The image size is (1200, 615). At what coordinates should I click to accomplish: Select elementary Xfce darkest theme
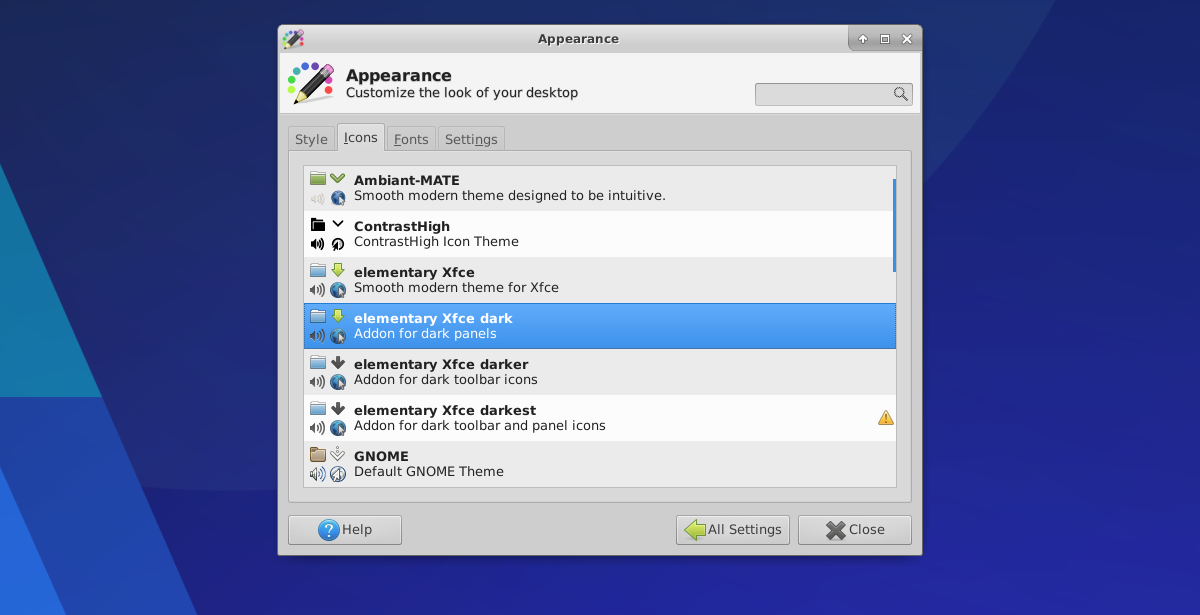[x=600, y=418]
